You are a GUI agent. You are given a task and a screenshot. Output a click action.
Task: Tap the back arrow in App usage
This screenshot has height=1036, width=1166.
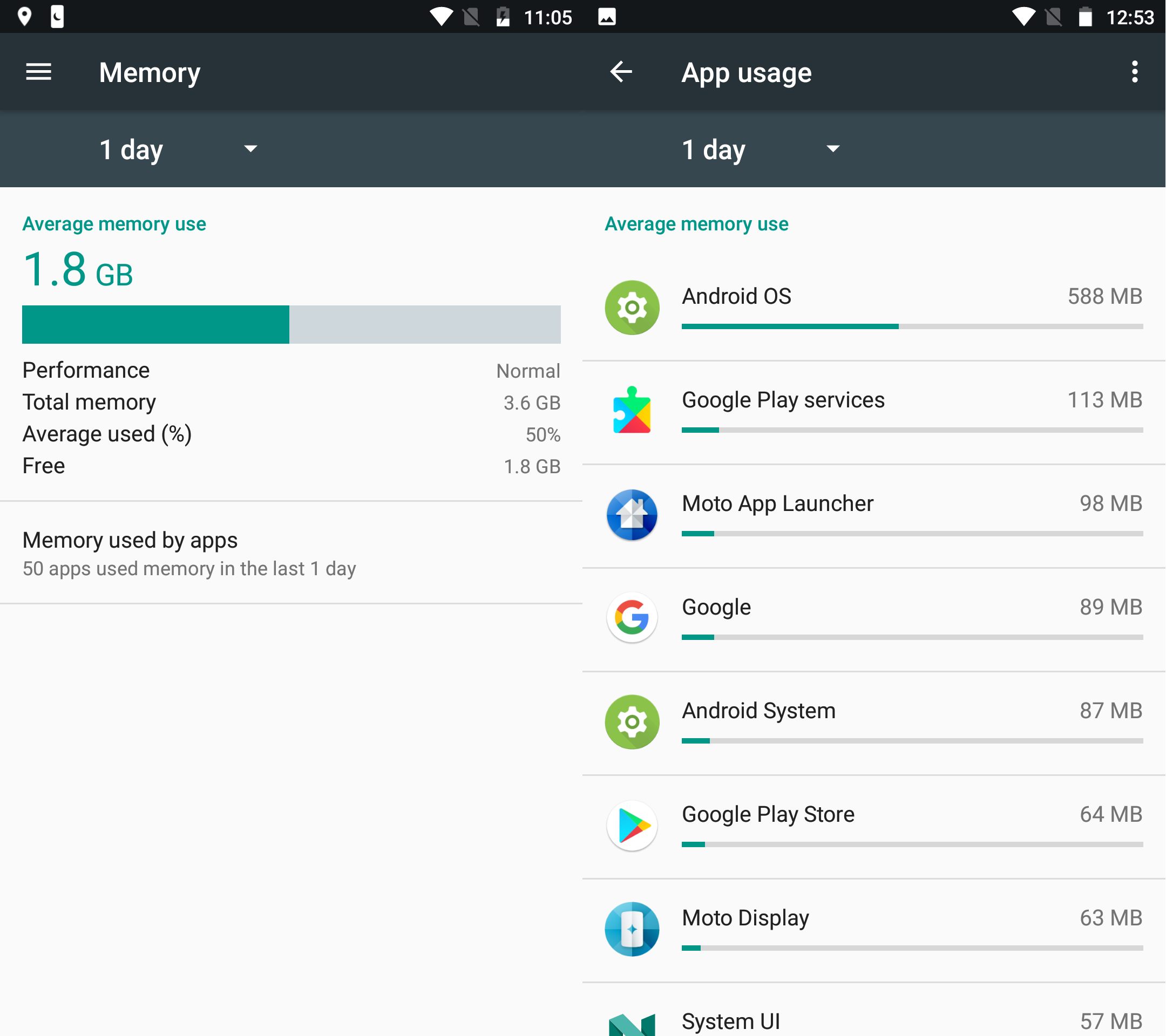click(621, 72)
